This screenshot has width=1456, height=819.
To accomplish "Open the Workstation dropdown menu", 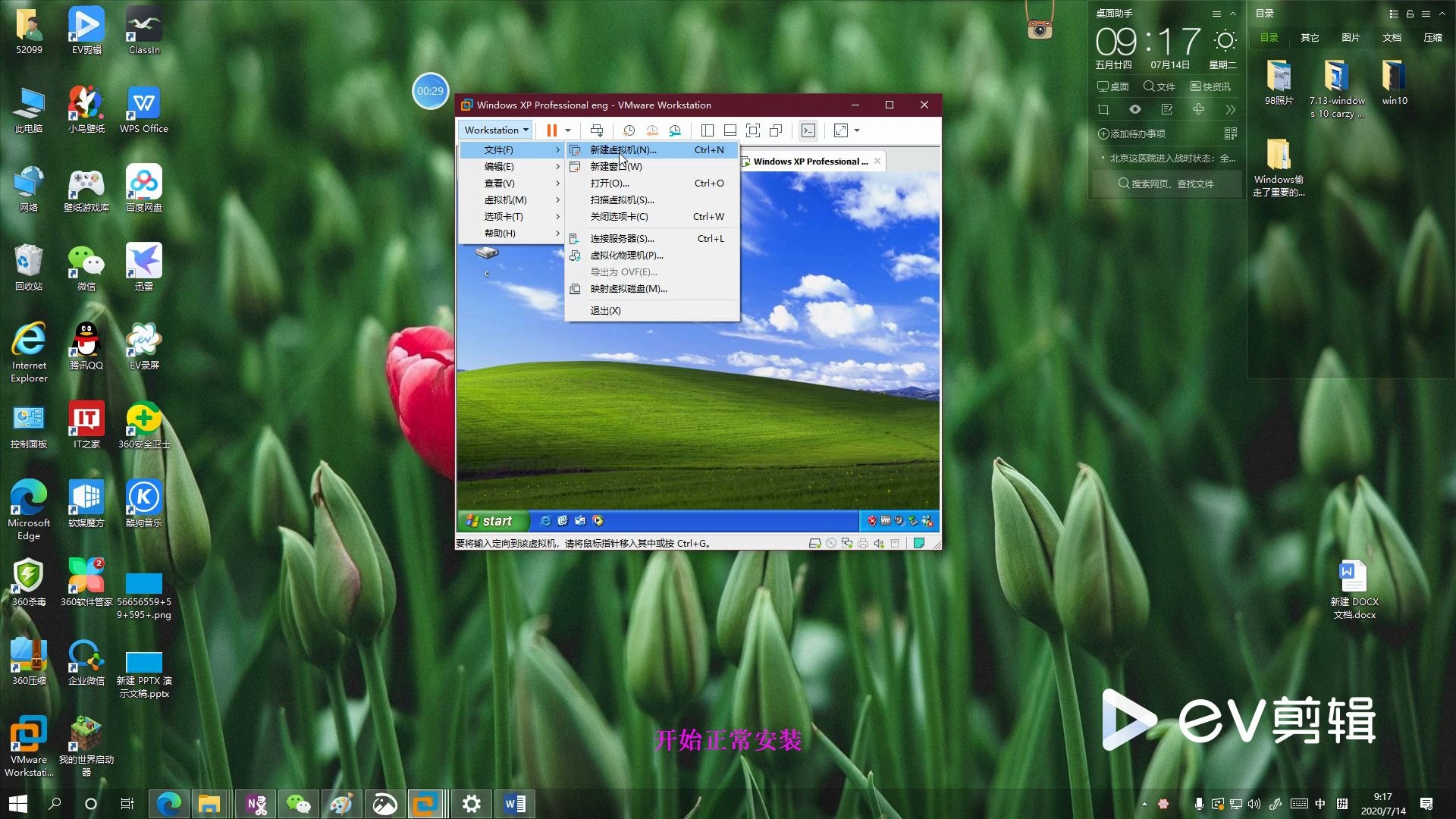I will pyautogui.click(x=494, y=130).
